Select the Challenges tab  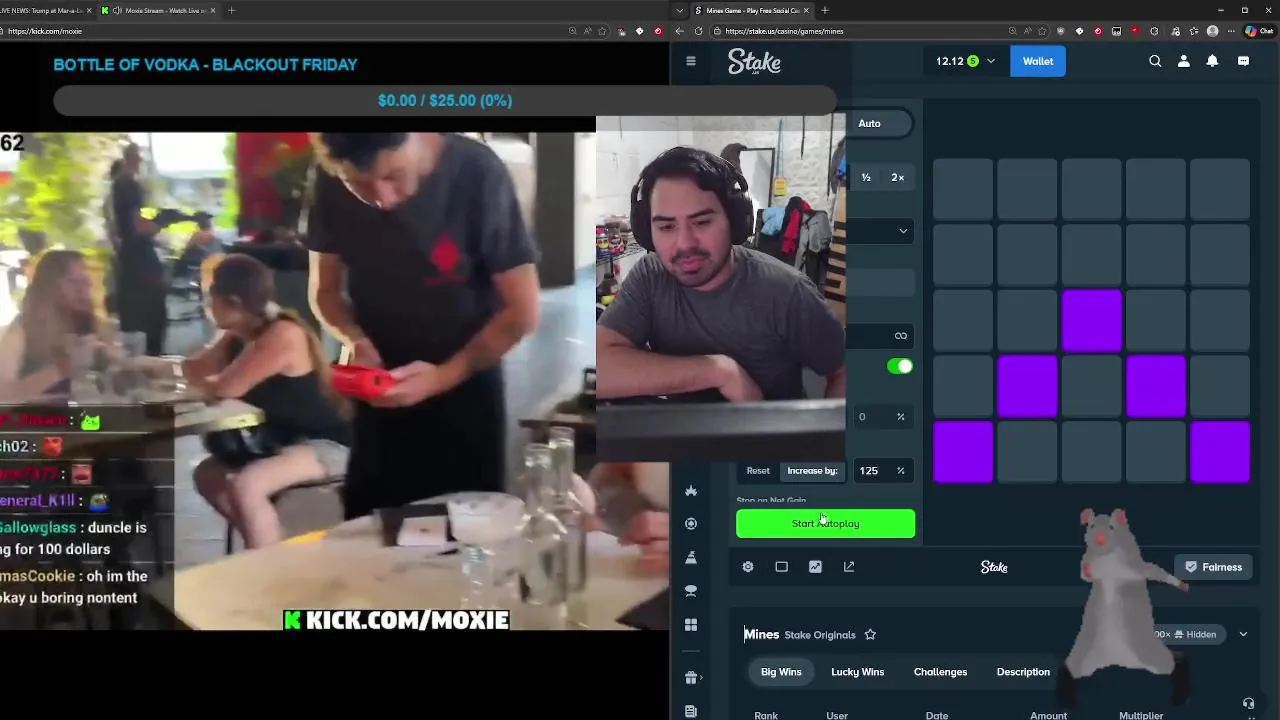(x=940, y=672)
